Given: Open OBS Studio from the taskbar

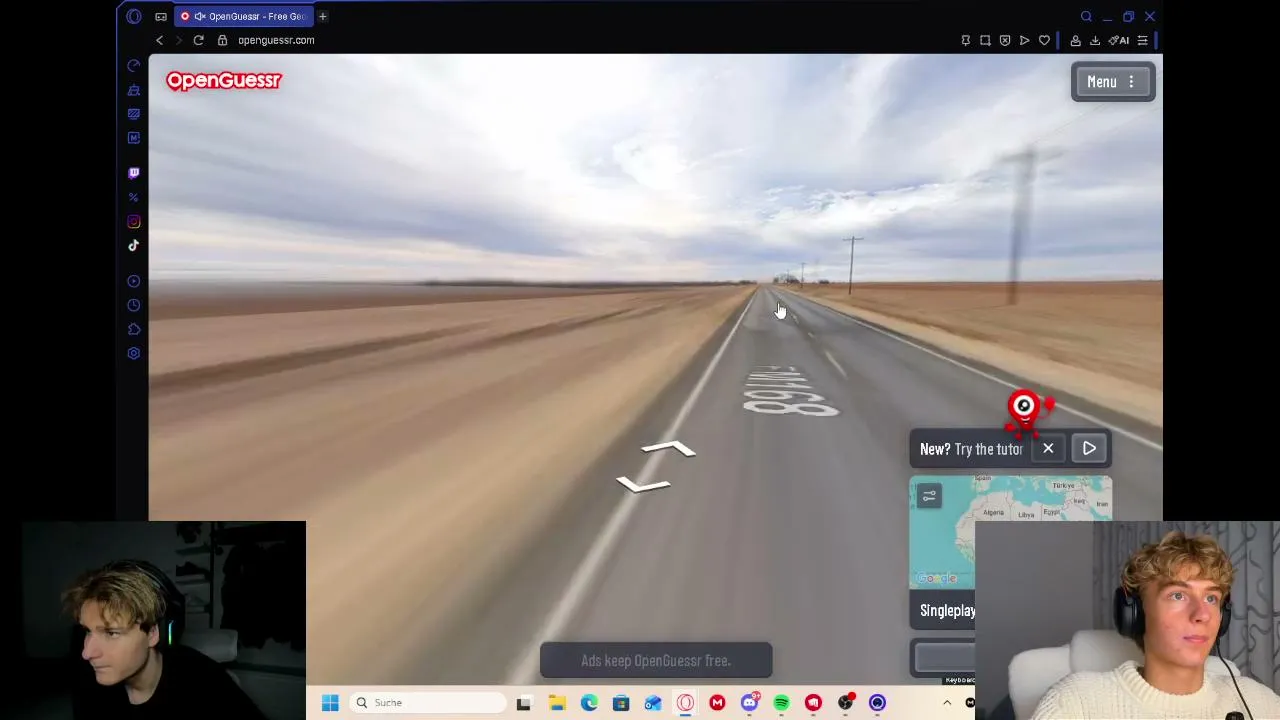Looking at the screenshot, I should (x=845, y=703).
